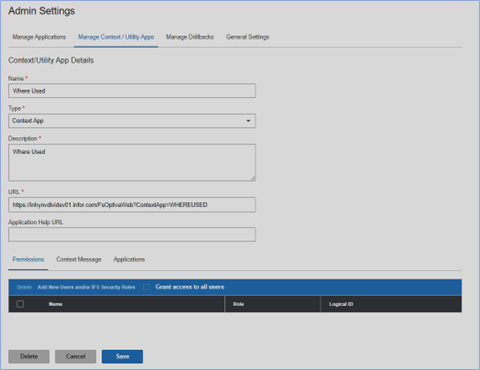Click the Name field containing Where Used

132,91
